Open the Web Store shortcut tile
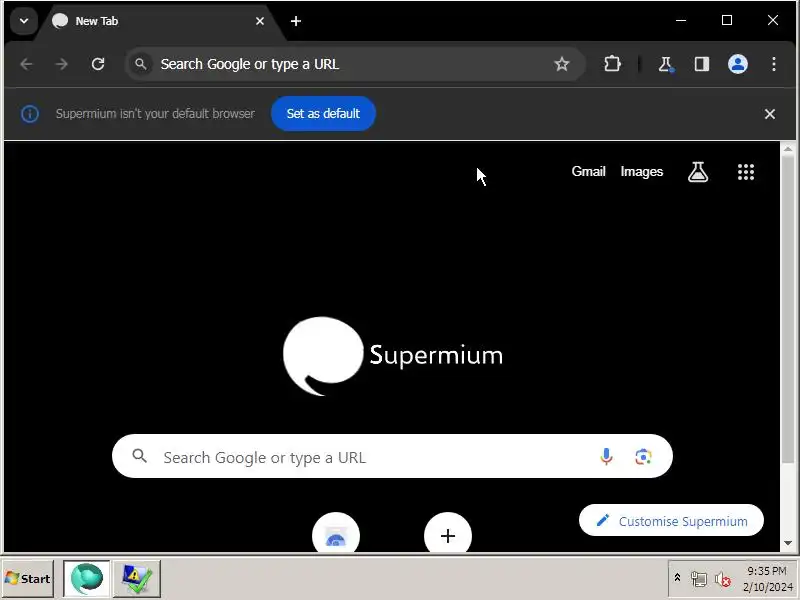The height and width of the screenshot is (600, 800). click(336, 533)
